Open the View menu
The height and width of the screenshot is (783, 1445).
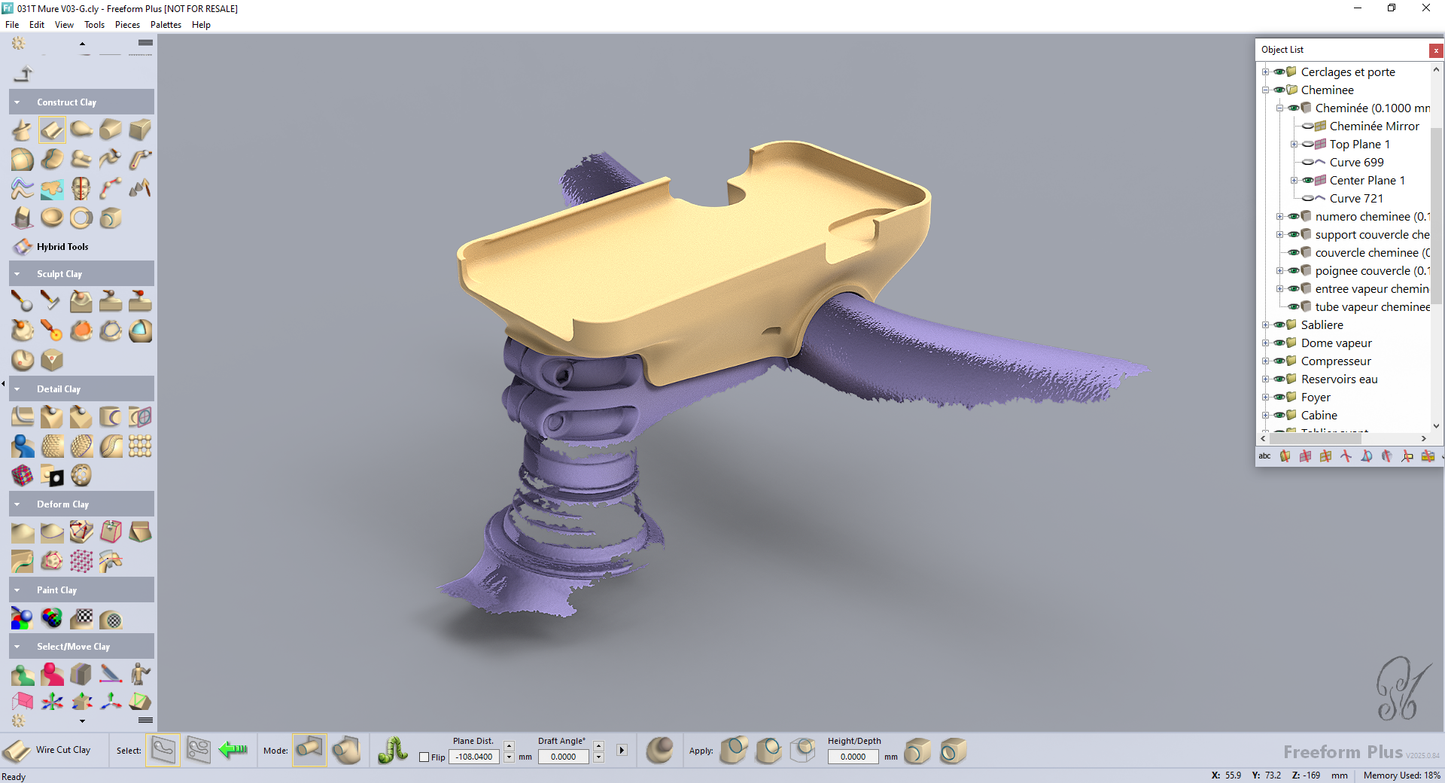(64, 25)
